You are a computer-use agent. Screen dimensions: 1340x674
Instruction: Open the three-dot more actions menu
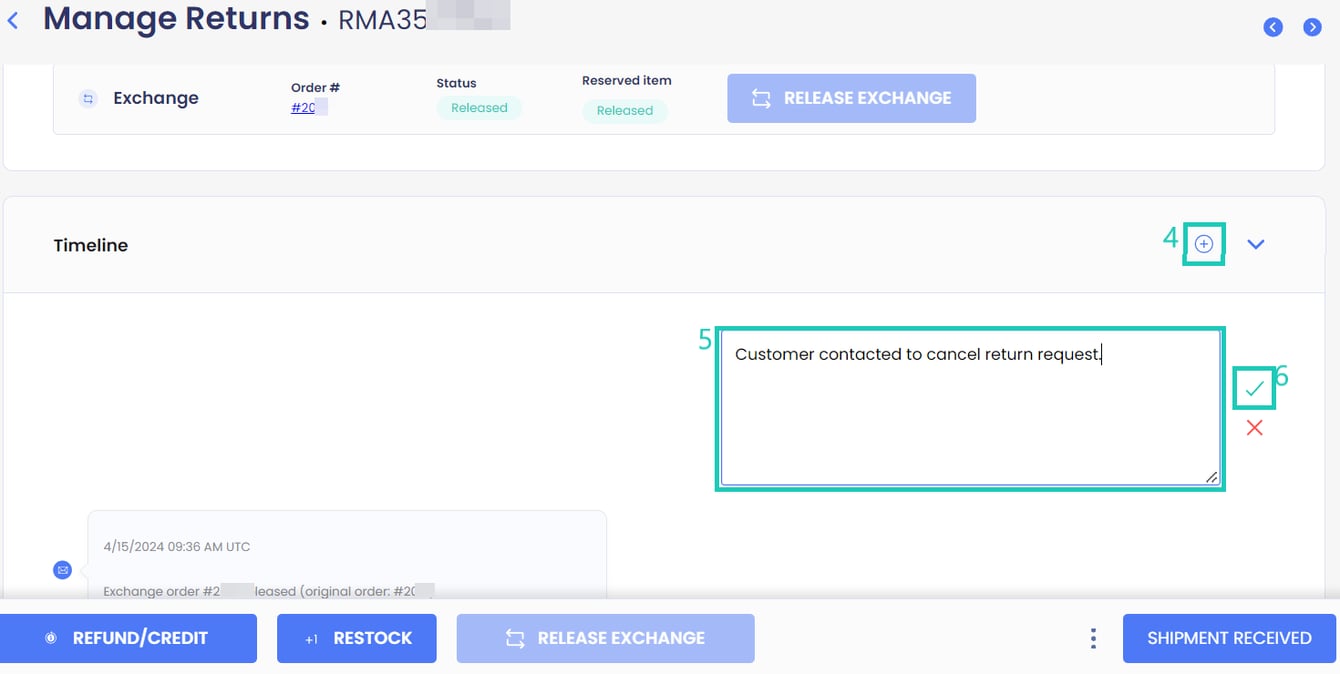pyautogui.click(x=1093, y=638)
